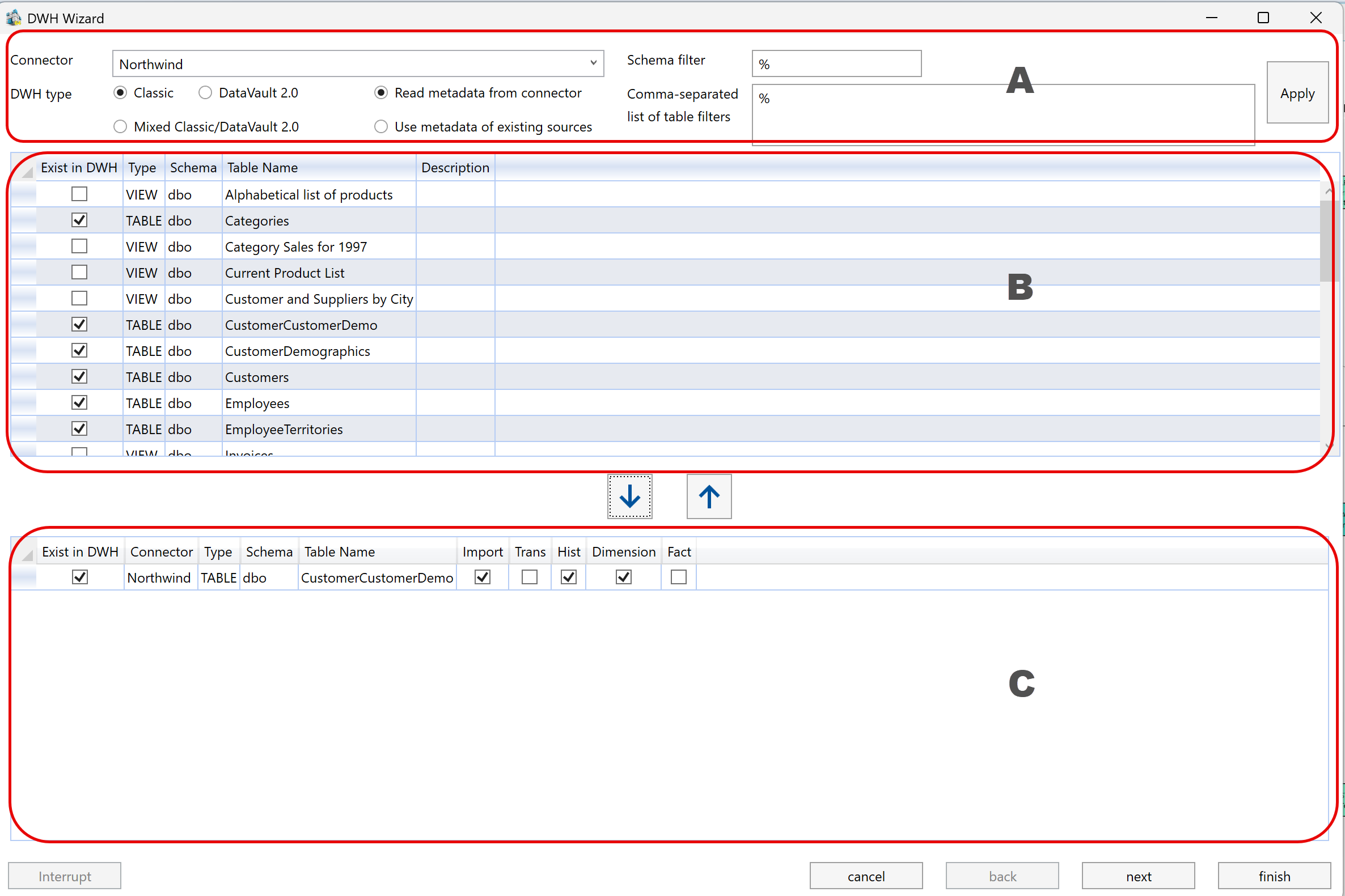Toggle Exist in DWH checkbox for Employees row
This screenshot has width=1345, height=896.
click(x=79, y=403)
